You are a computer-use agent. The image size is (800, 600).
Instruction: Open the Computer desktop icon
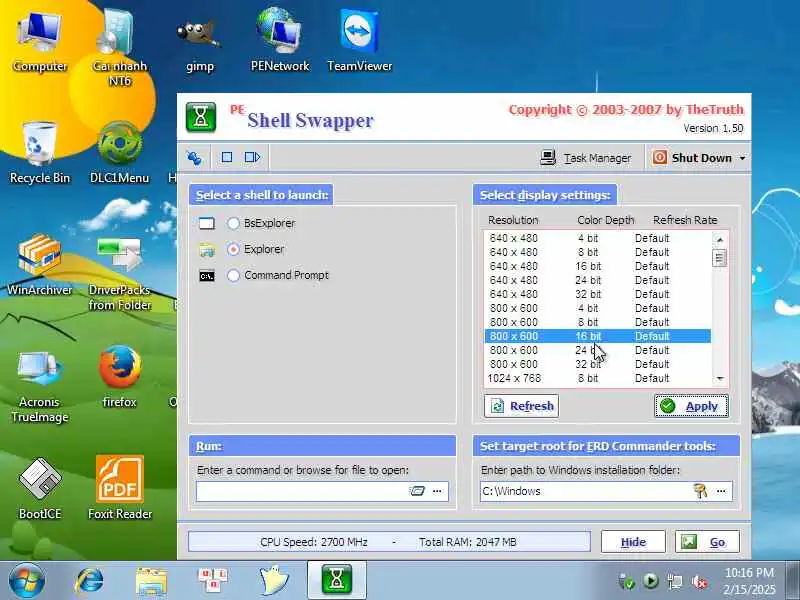click(40, 41)
